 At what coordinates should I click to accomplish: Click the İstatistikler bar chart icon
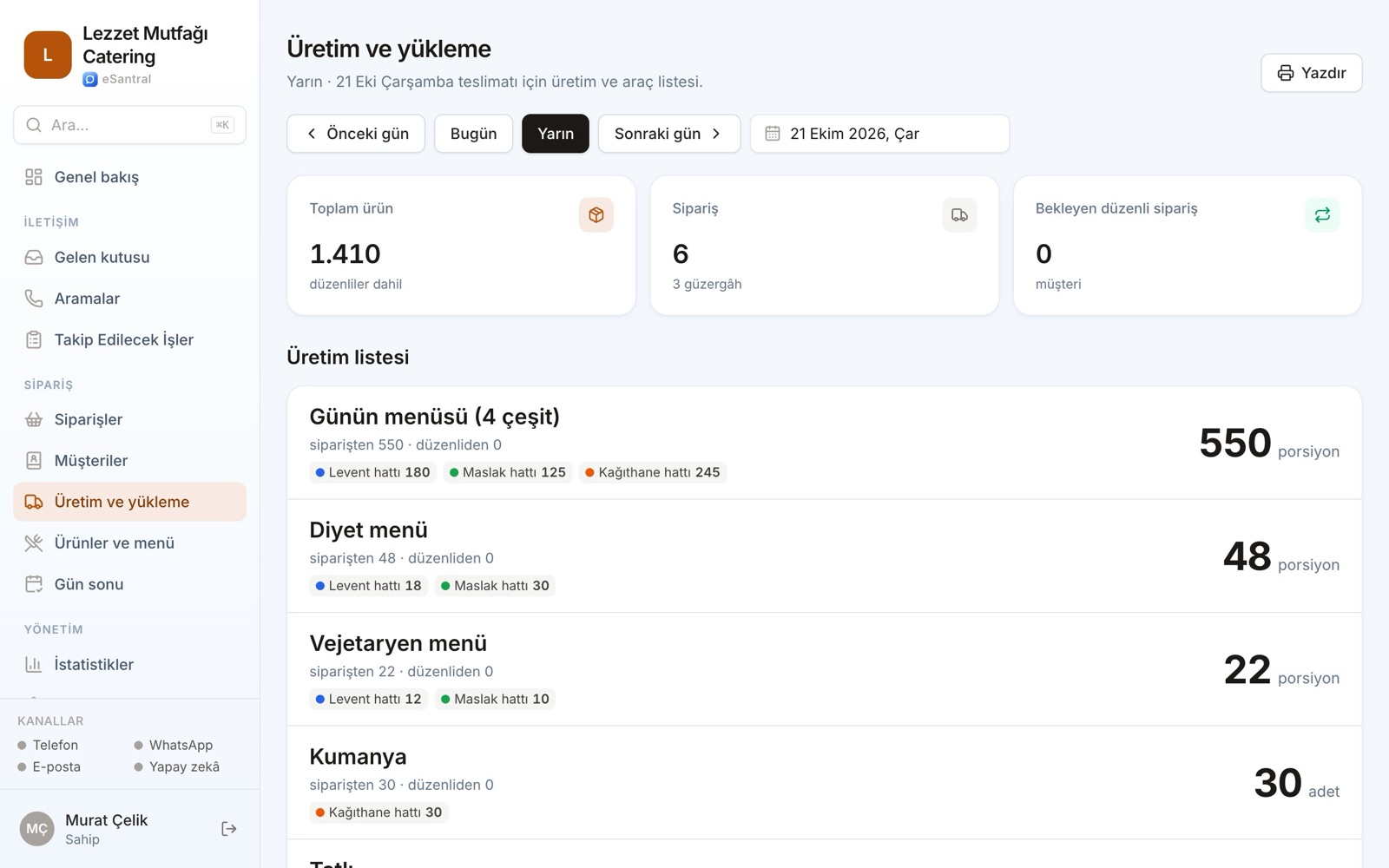coord(34,664)
